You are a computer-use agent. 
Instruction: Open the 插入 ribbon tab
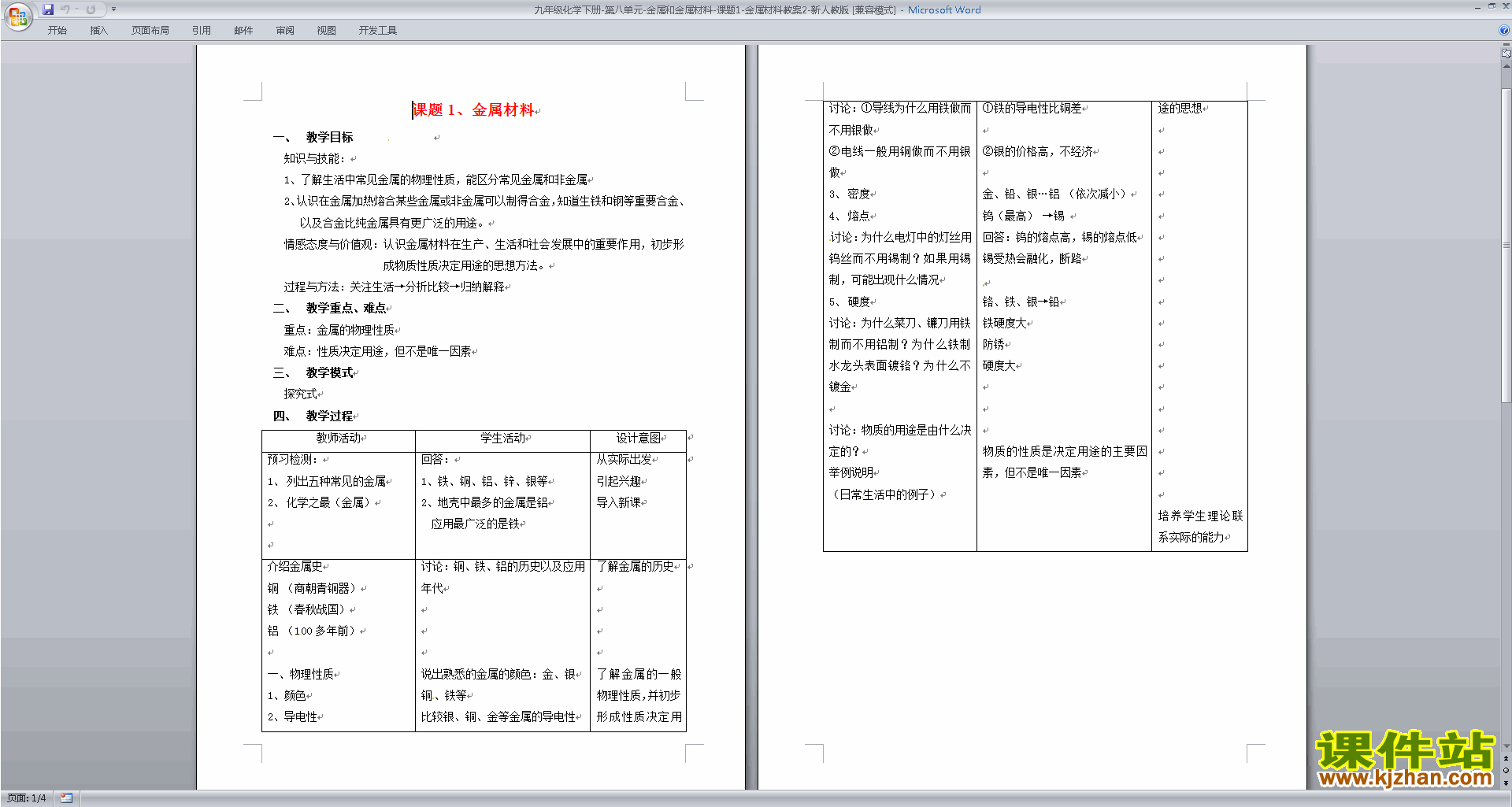(x=98, y=31)
